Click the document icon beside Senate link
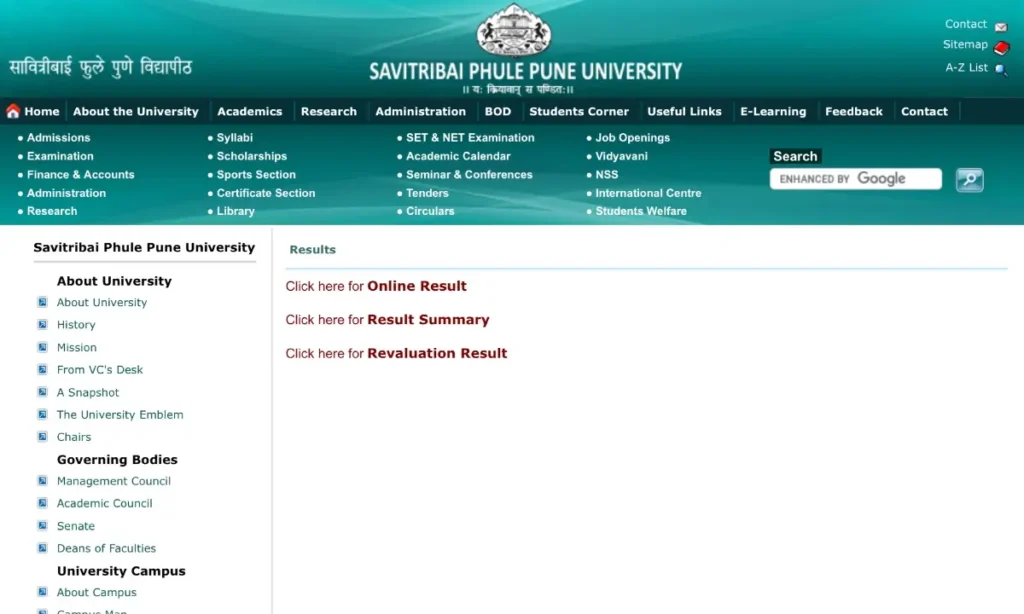1024x614 pixels. coord(43,525)
